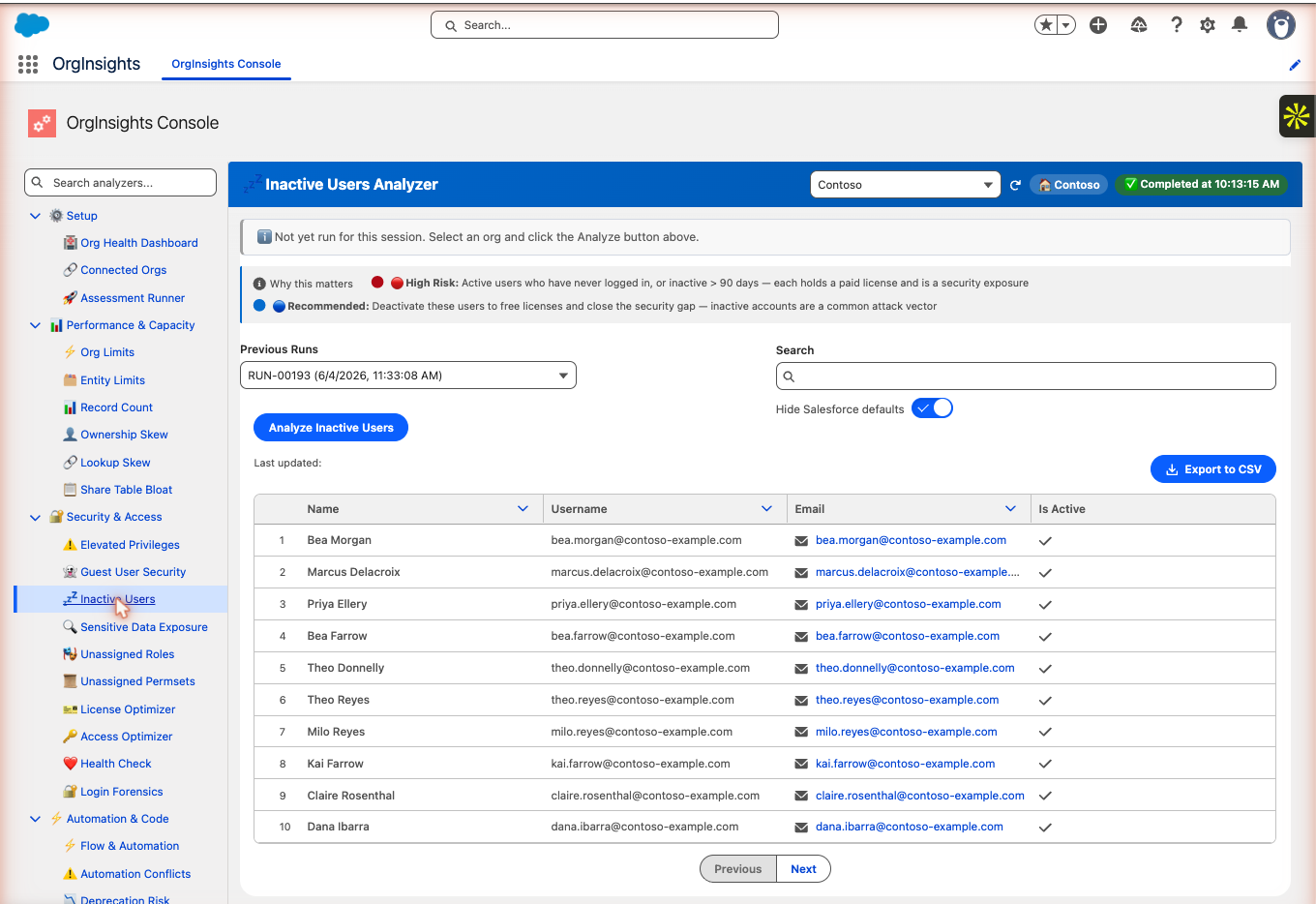Open the Favorites star icon
This screenshot has height=904, width=1316.
click(1046, 25)
